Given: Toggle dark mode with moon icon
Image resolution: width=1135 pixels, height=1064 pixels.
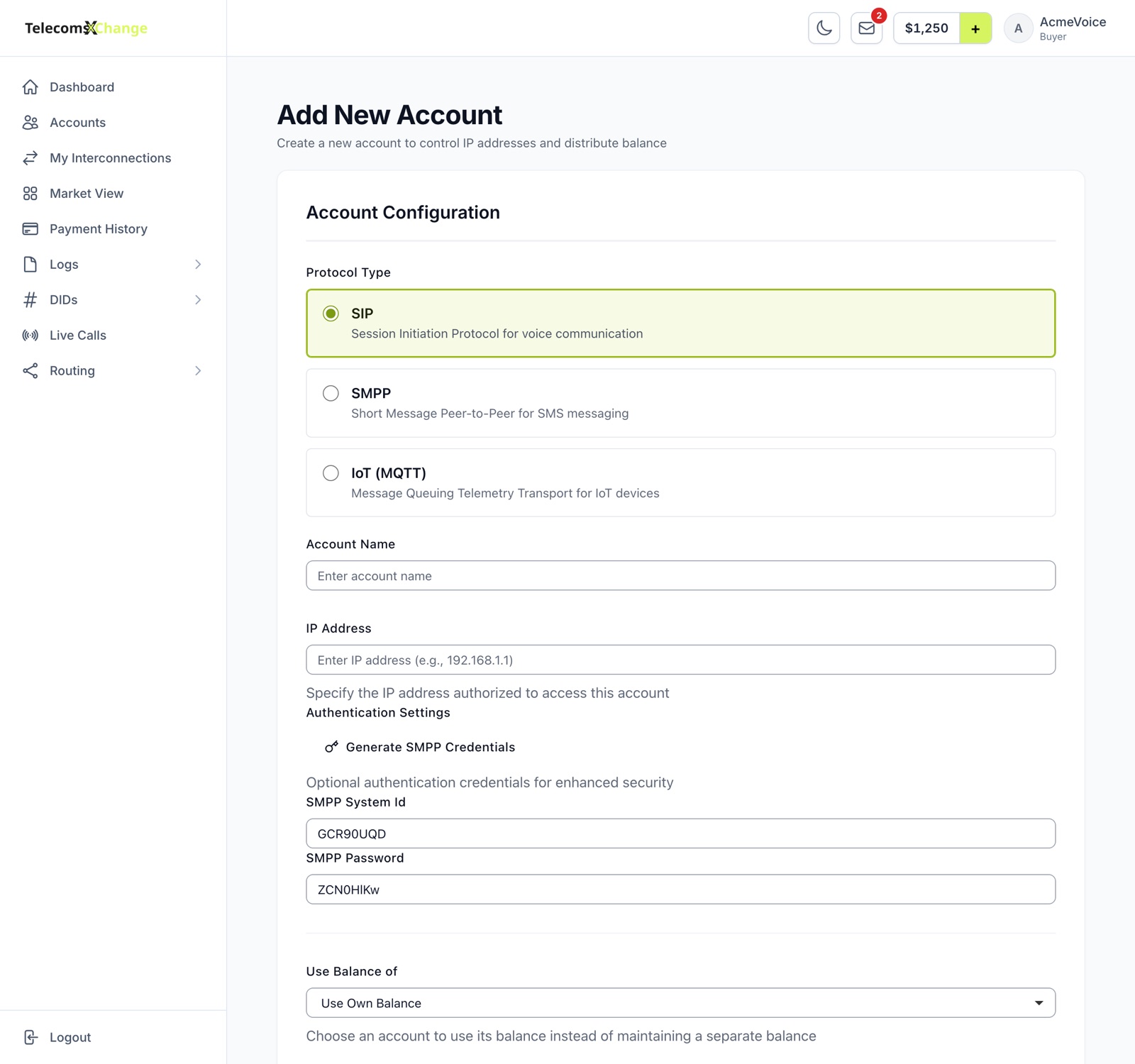Looking at the screenshot, I should pyautogui.click(x=824, y=28).
